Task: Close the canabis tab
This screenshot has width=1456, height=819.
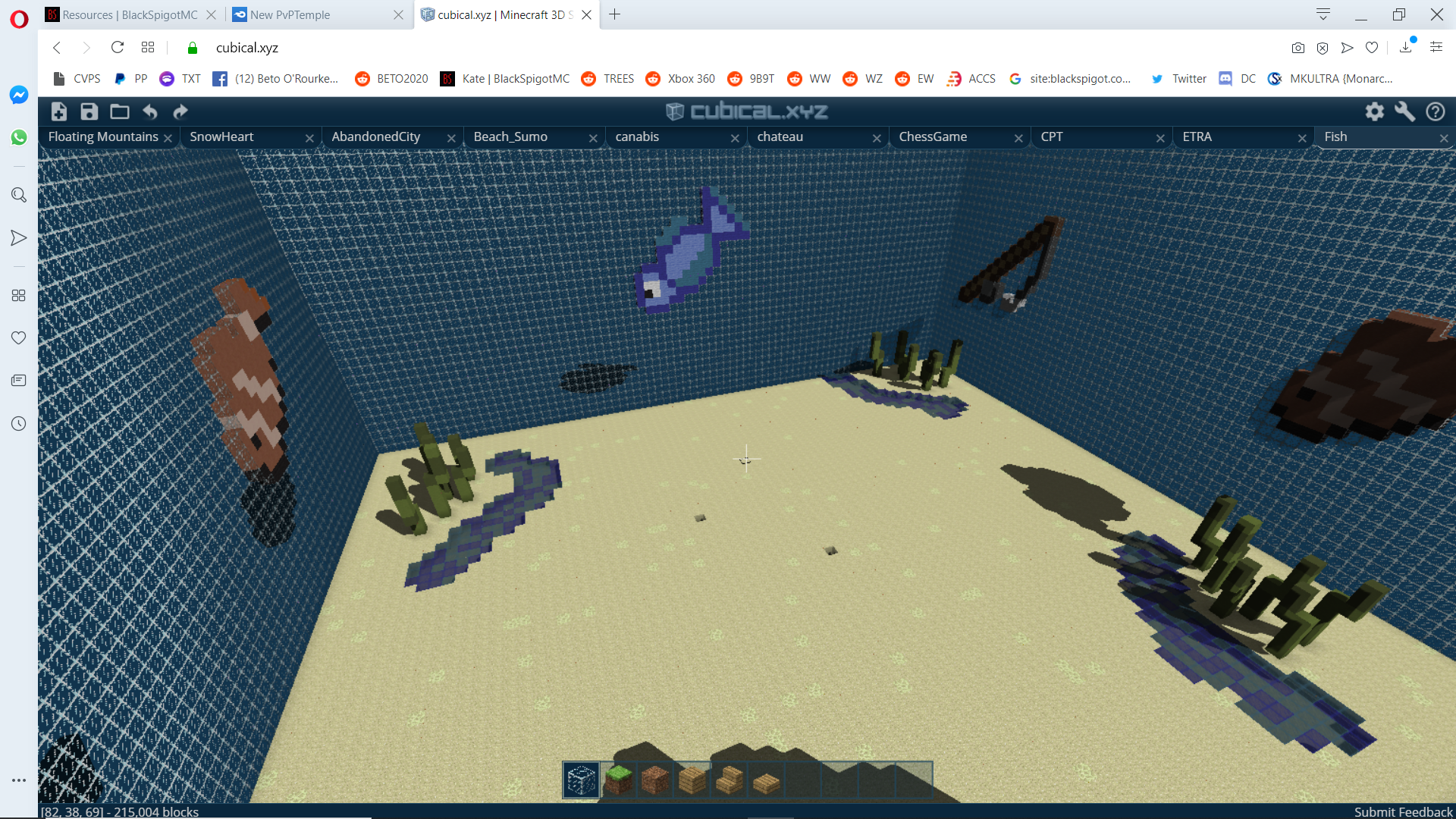Action: tap(735, 138)
